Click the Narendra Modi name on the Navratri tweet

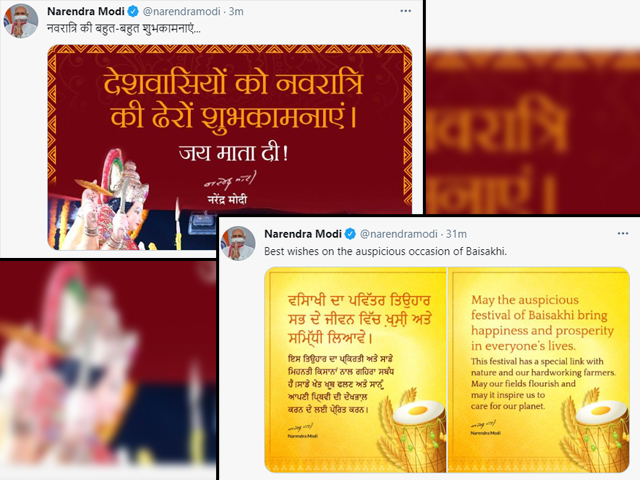[x=86, y=11]
